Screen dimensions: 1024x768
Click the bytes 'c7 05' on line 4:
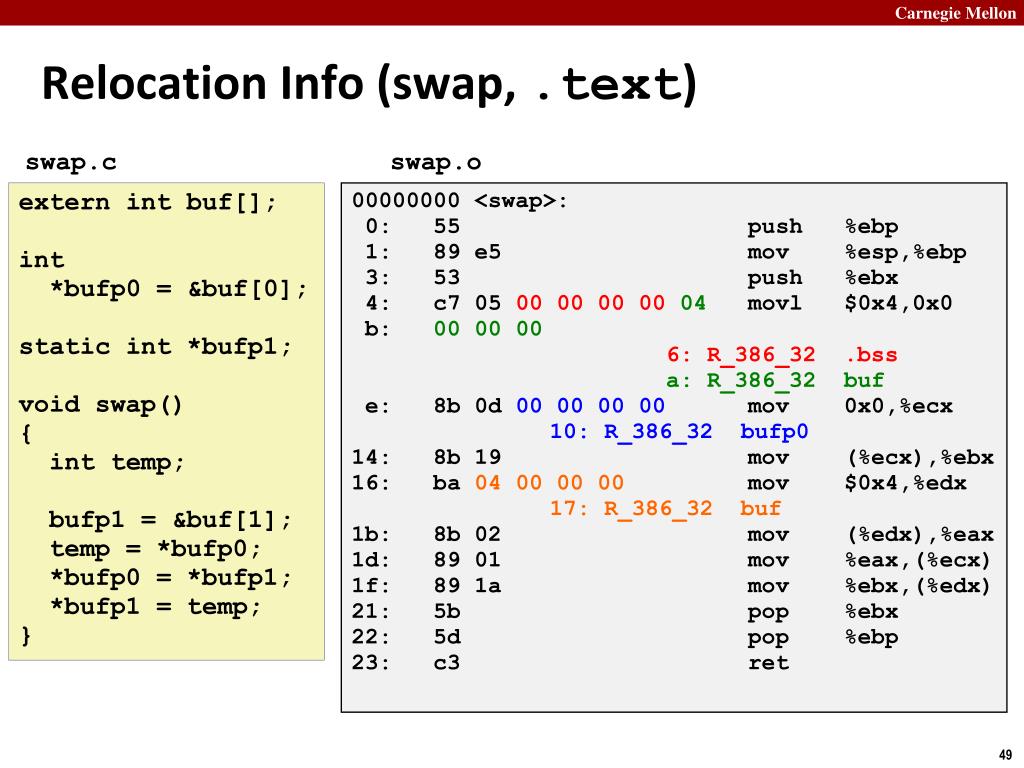click(x=467, y=303)
